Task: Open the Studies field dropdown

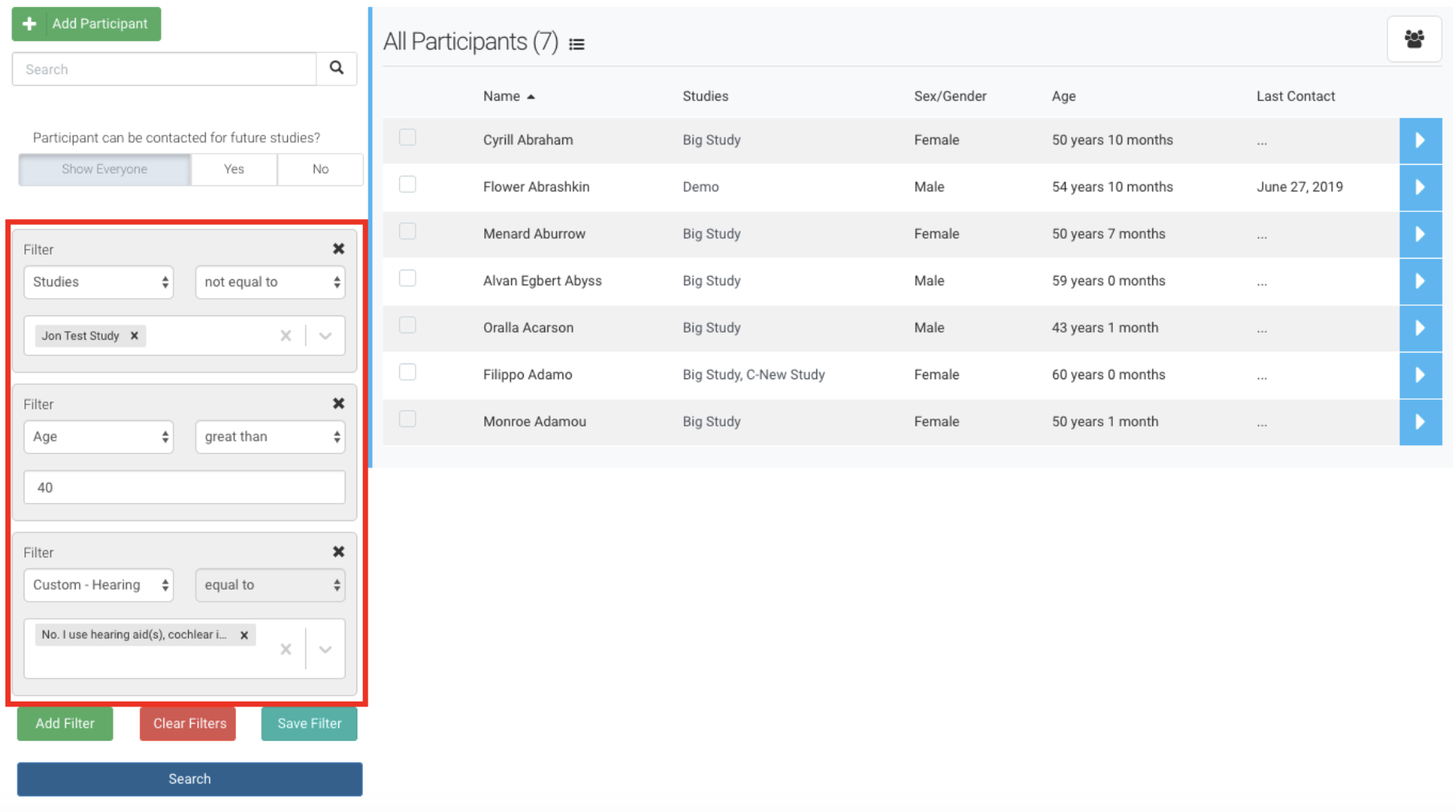Action: tap(99, 282)
